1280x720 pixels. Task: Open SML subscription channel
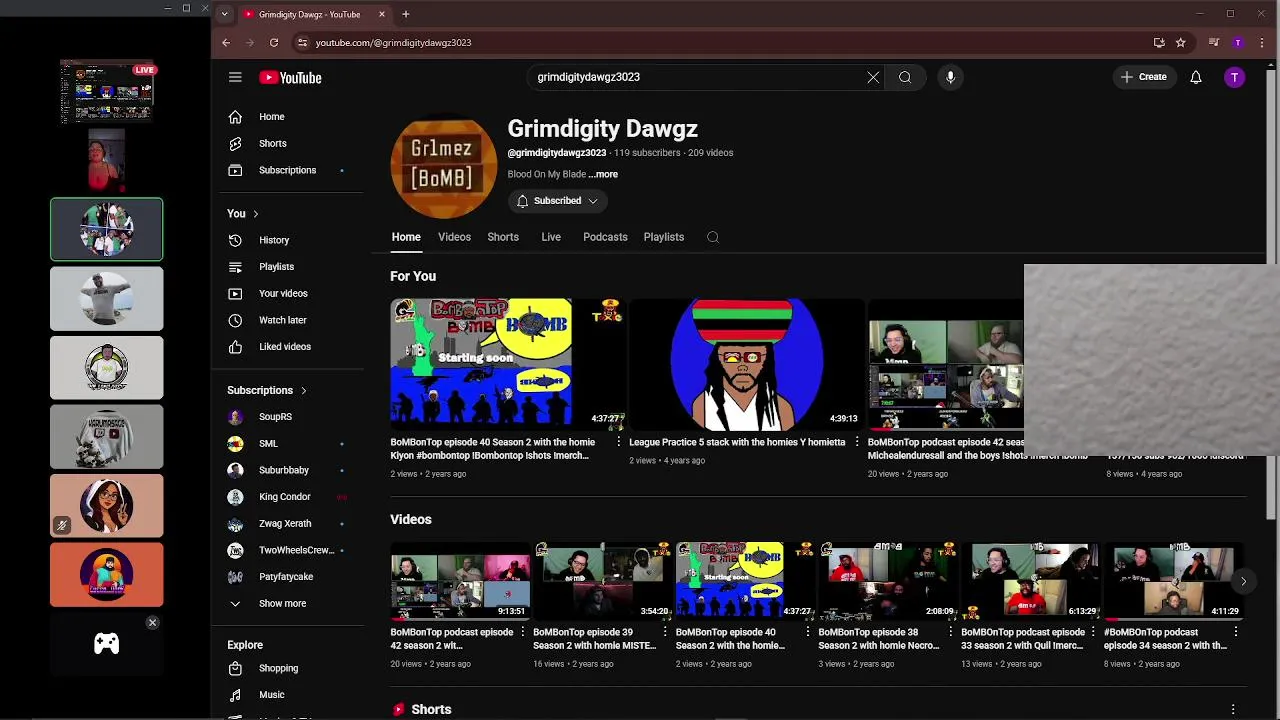pos(290,444)
